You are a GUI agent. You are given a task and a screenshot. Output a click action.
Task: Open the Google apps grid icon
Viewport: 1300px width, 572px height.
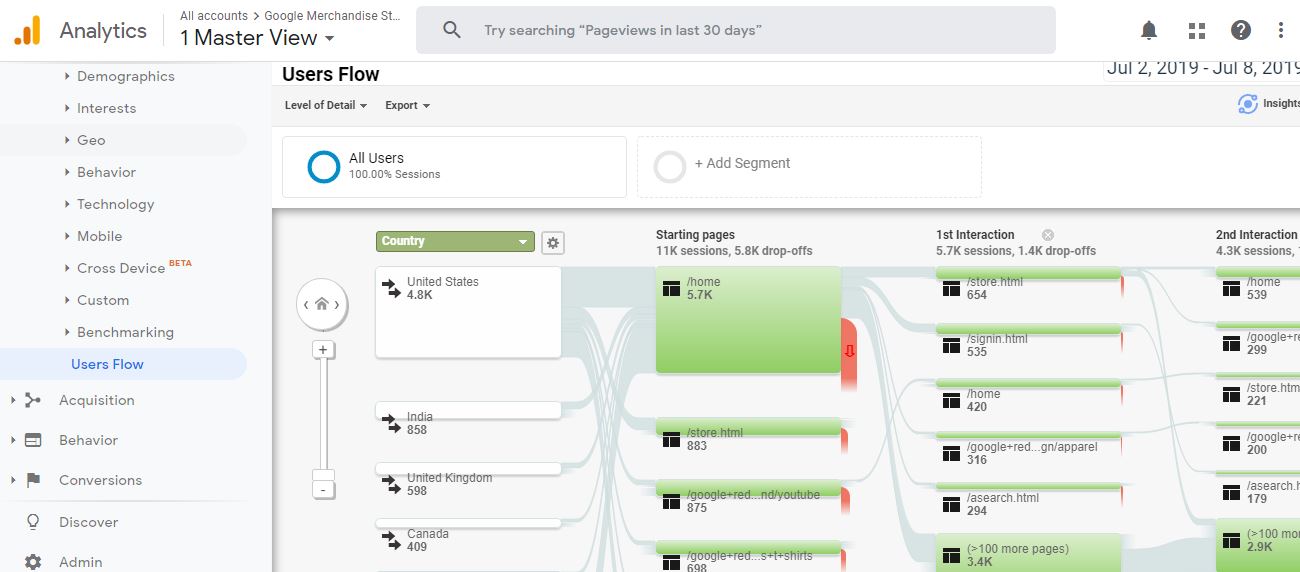1196,30
